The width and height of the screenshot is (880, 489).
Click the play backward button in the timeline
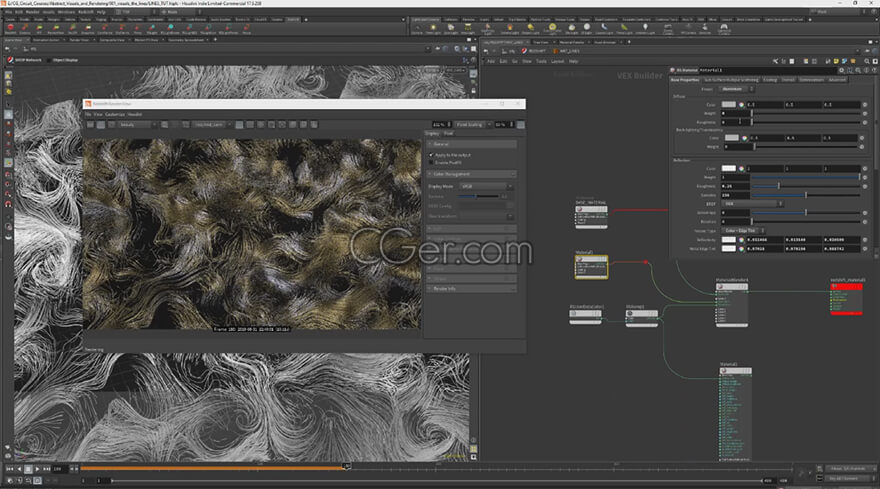coord(19,469)
